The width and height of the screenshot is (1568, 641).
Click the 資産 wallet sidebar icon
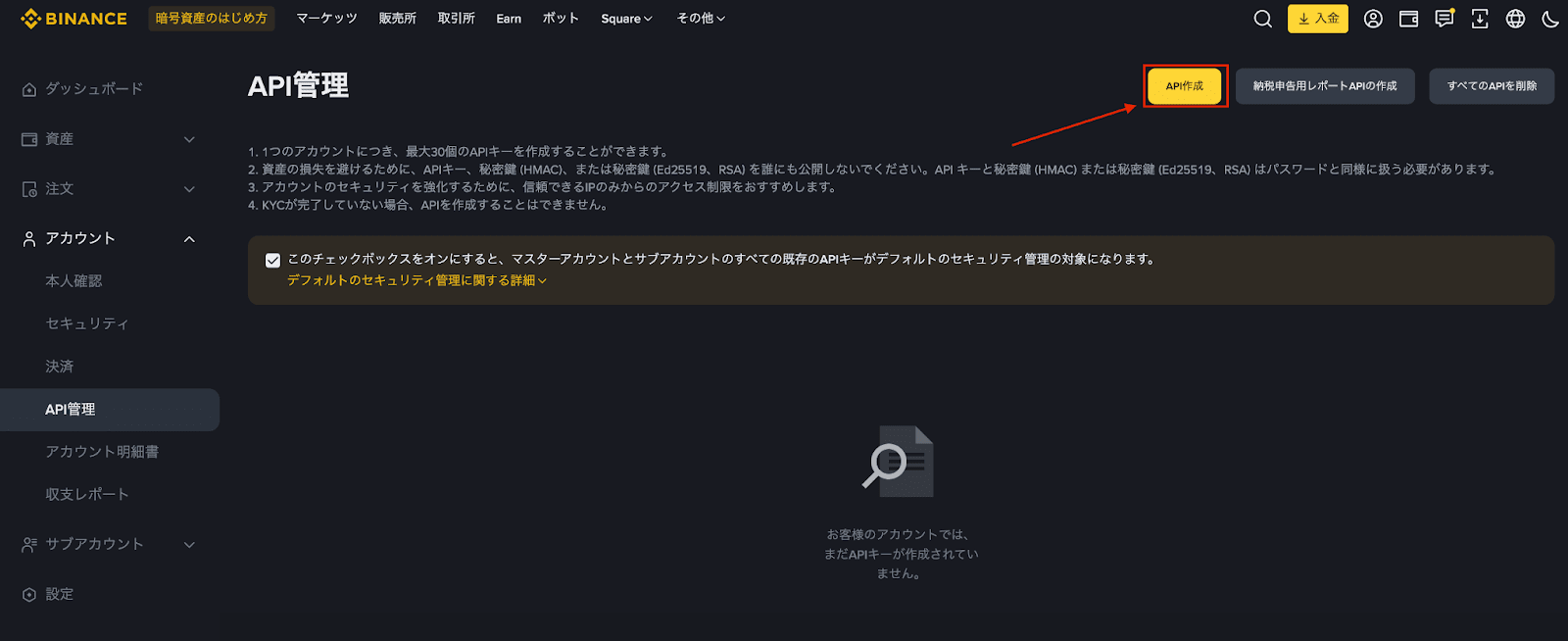pyautogui.click(x=29, y=139)
